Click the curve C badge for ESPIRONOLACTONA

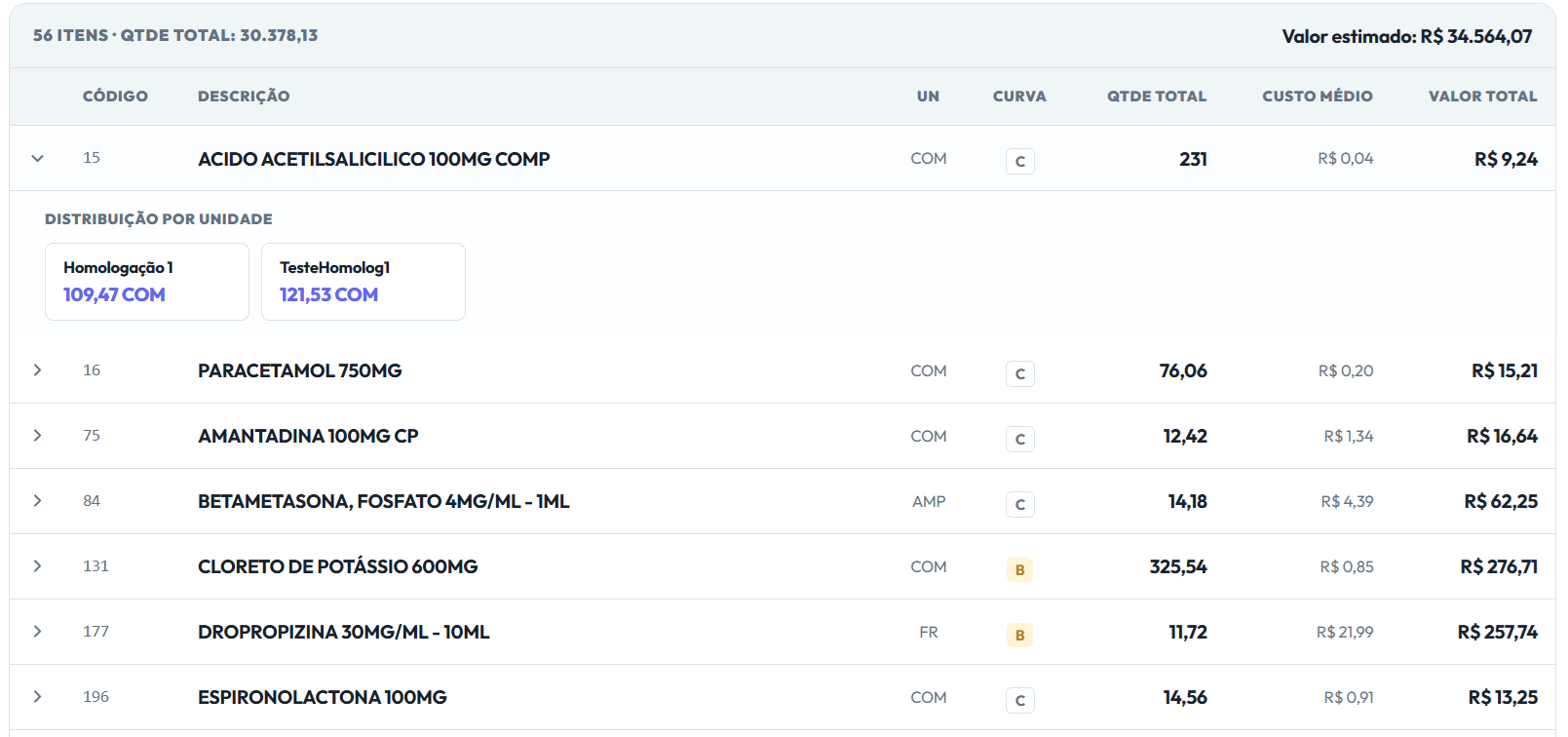coord(1019,700)
